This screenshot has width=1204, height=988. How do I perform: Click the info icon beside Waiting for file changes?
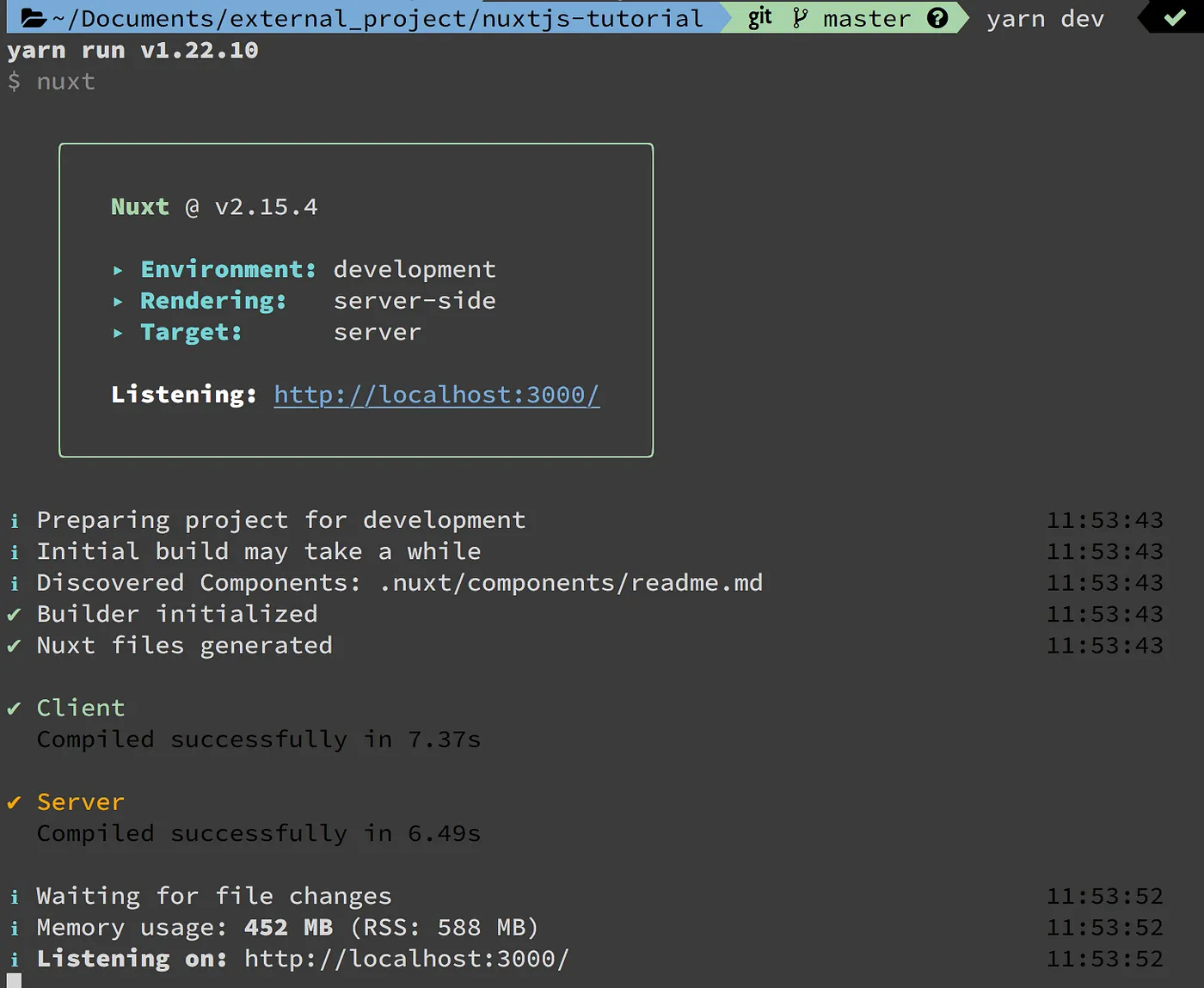coord(15,897)
